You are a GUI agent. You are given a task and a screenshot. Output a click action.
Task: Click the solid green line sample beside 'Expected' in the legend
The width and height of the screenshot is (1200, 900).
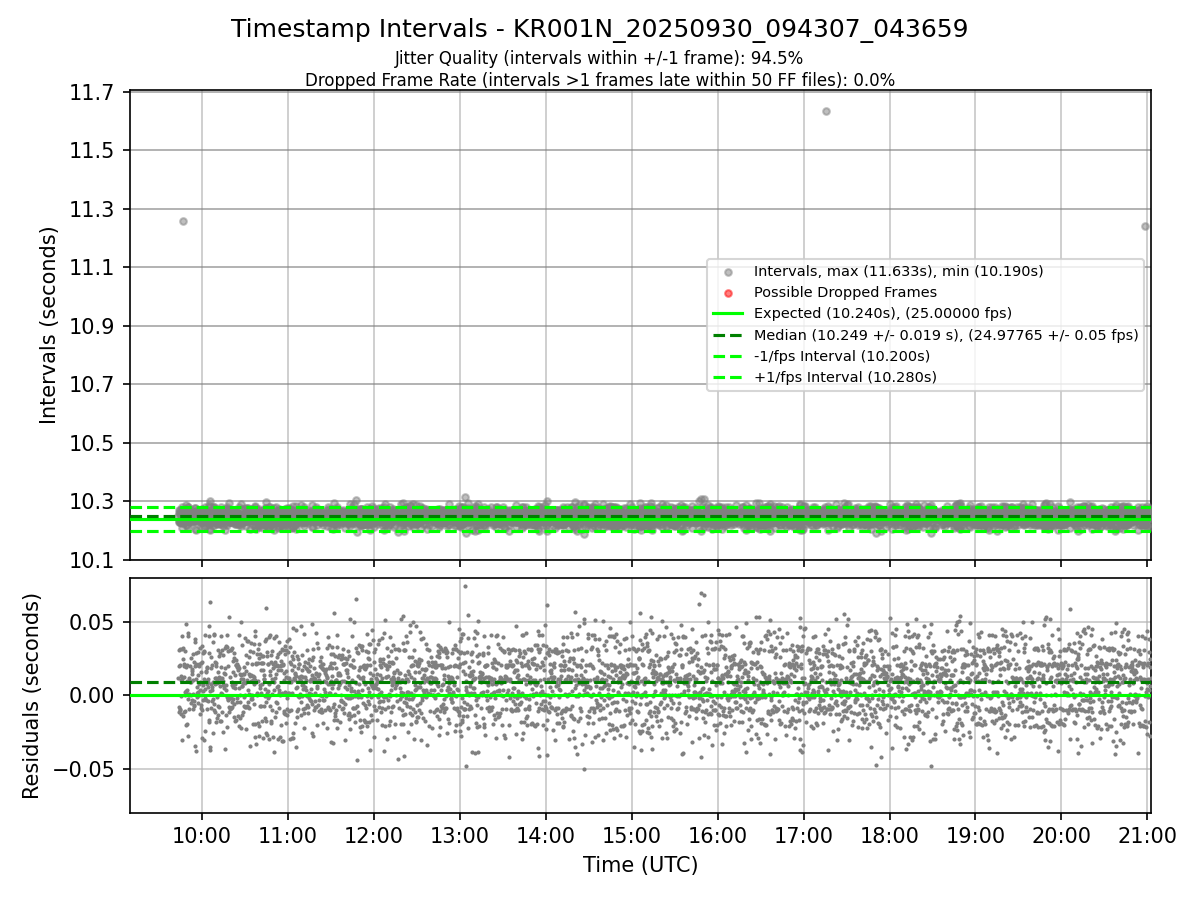coord(728,314)
